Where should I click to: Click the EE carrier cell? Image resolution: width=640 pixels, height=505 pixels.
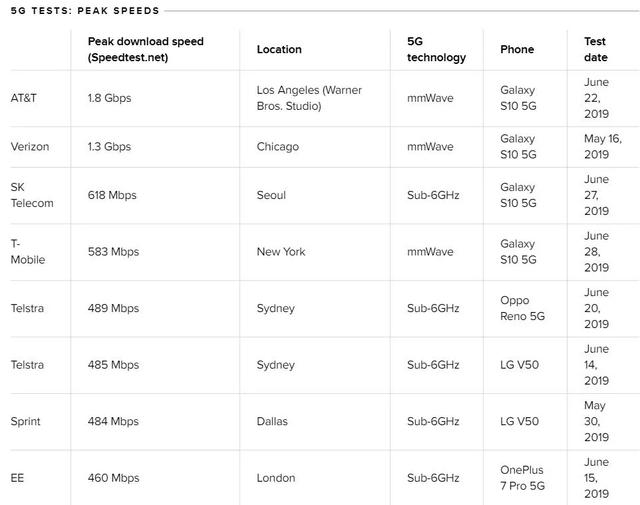(18, 478)
